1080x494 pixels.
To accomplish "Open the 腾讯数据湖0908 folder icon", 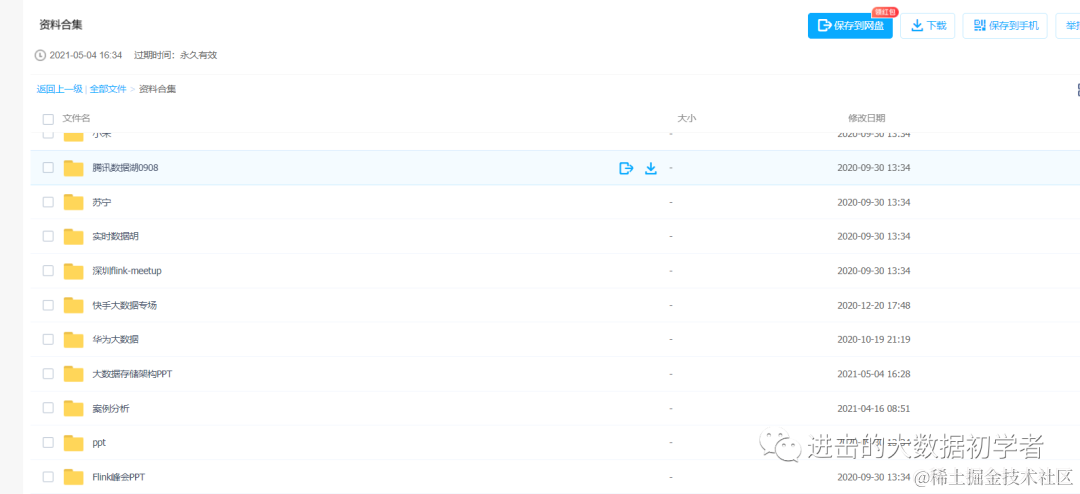I will click(74, 167).
